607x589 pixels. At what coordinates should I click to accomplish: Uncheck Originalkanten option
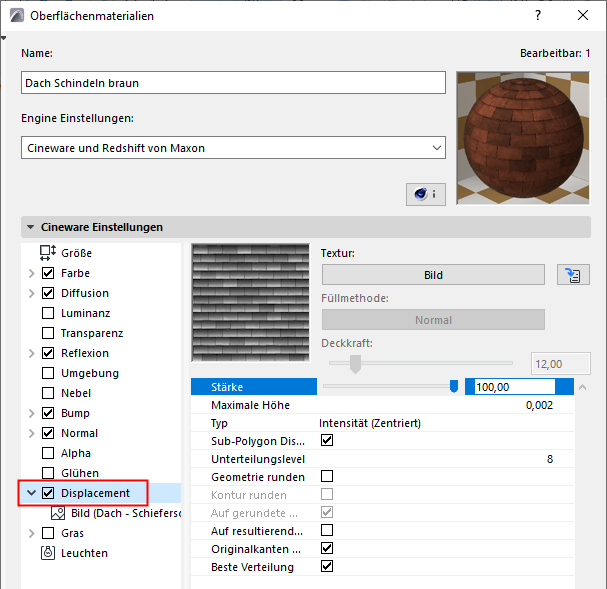[x=327, y=548]
